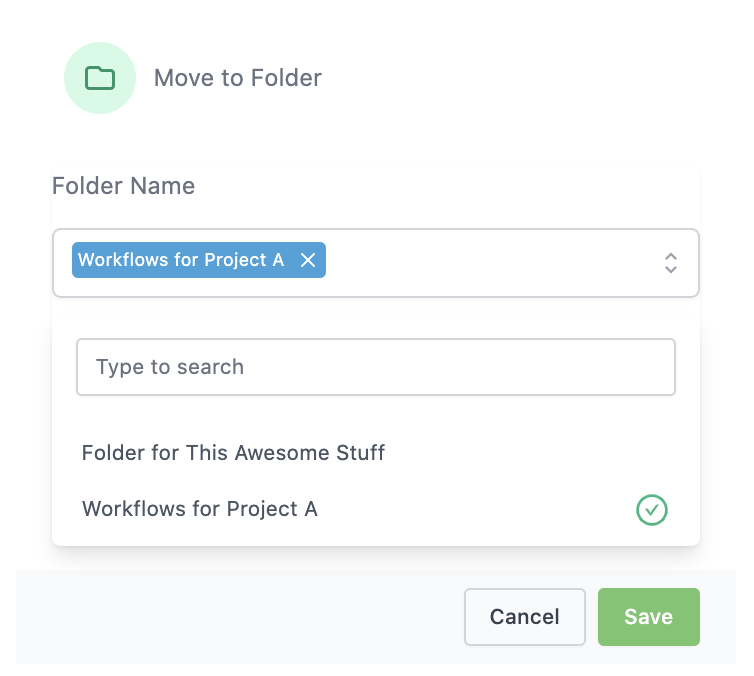The height and width of the screenshot is (676, 754).
Task: Click the up-down chevron in Folder Name field
Action: tap(671, 263)
